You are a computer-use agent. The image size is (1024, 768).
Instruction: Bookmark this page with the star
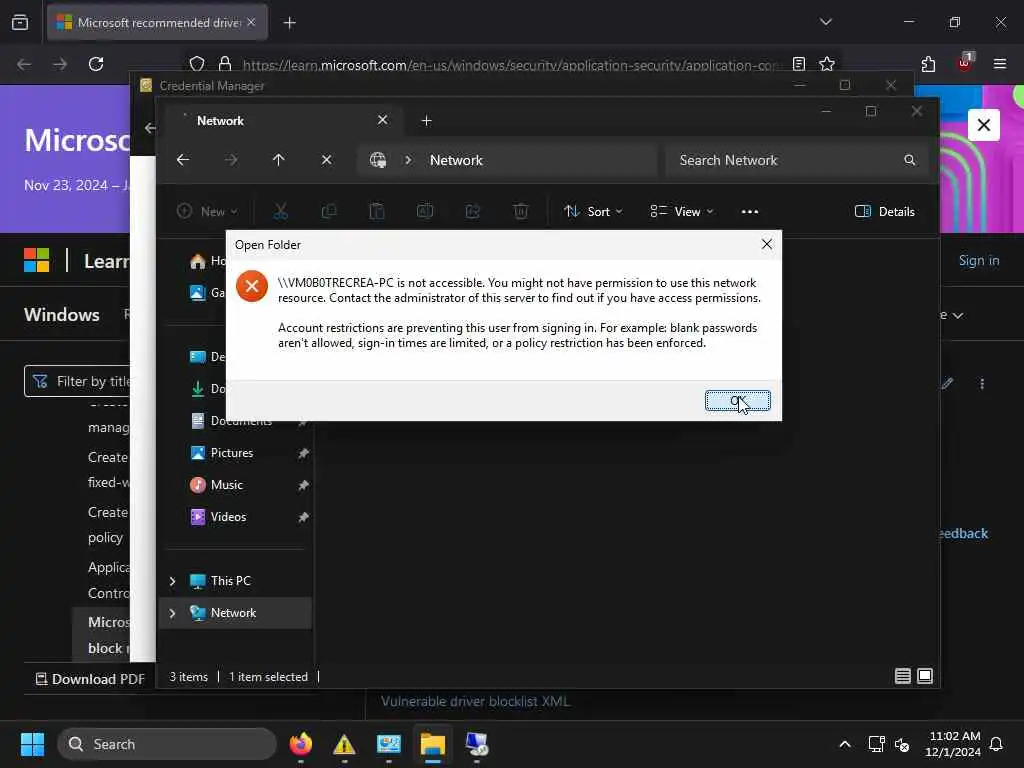tap(827, 64)
